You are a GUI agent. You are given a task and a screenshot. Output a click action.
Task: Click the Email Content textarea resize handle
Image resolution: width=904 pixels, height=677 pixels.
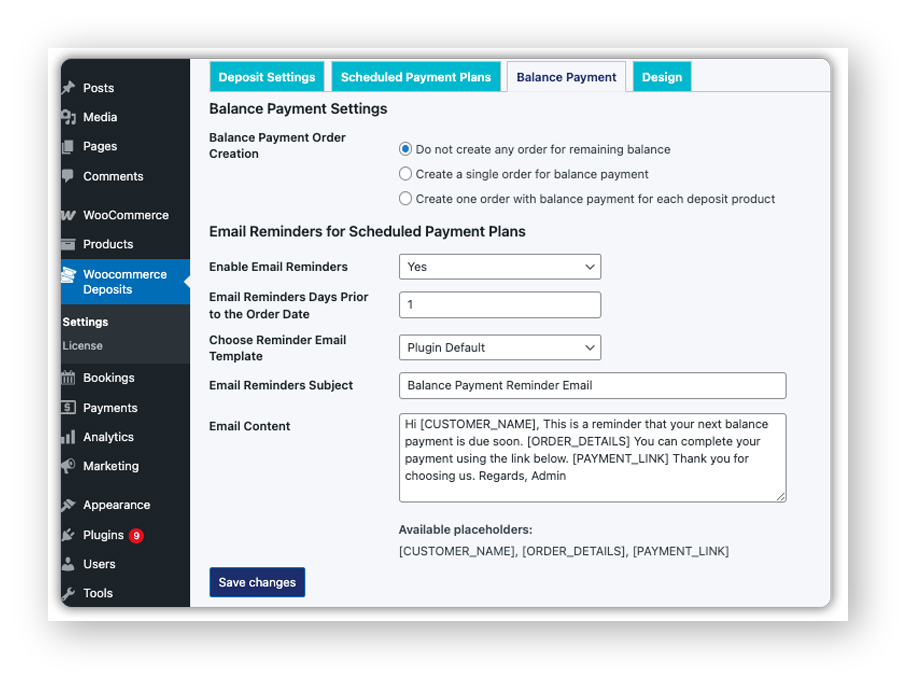click(781, 497)
